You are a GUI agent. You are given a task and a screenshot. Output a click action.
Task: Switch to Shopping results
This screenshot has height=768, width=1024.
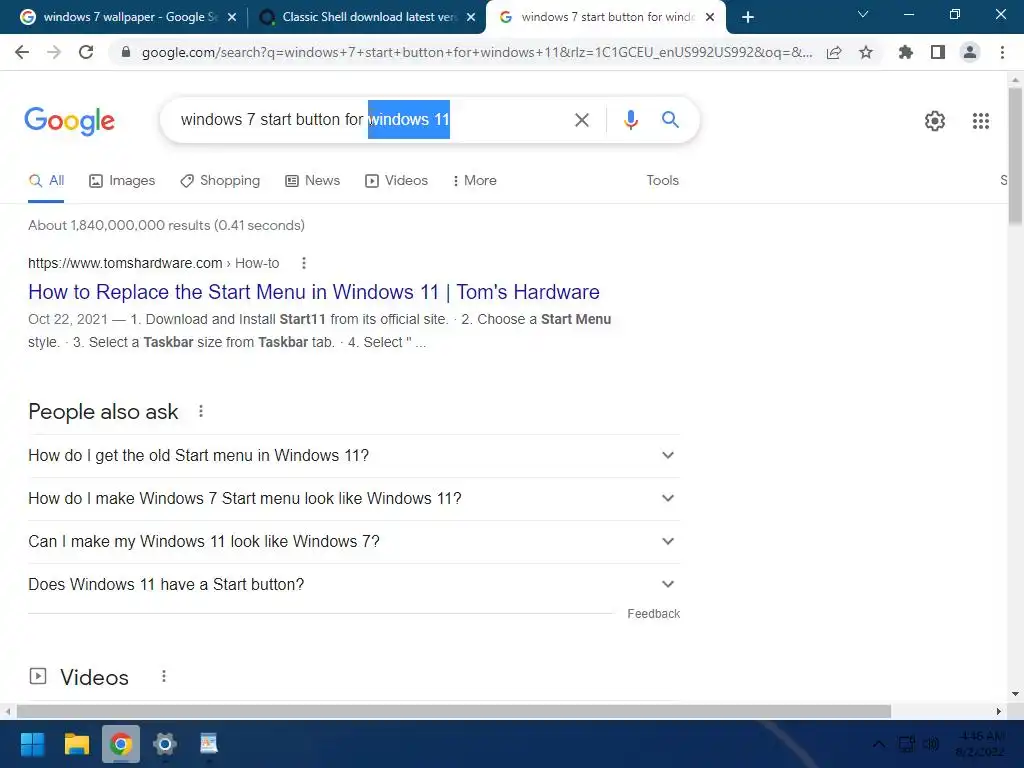[220, 181]
